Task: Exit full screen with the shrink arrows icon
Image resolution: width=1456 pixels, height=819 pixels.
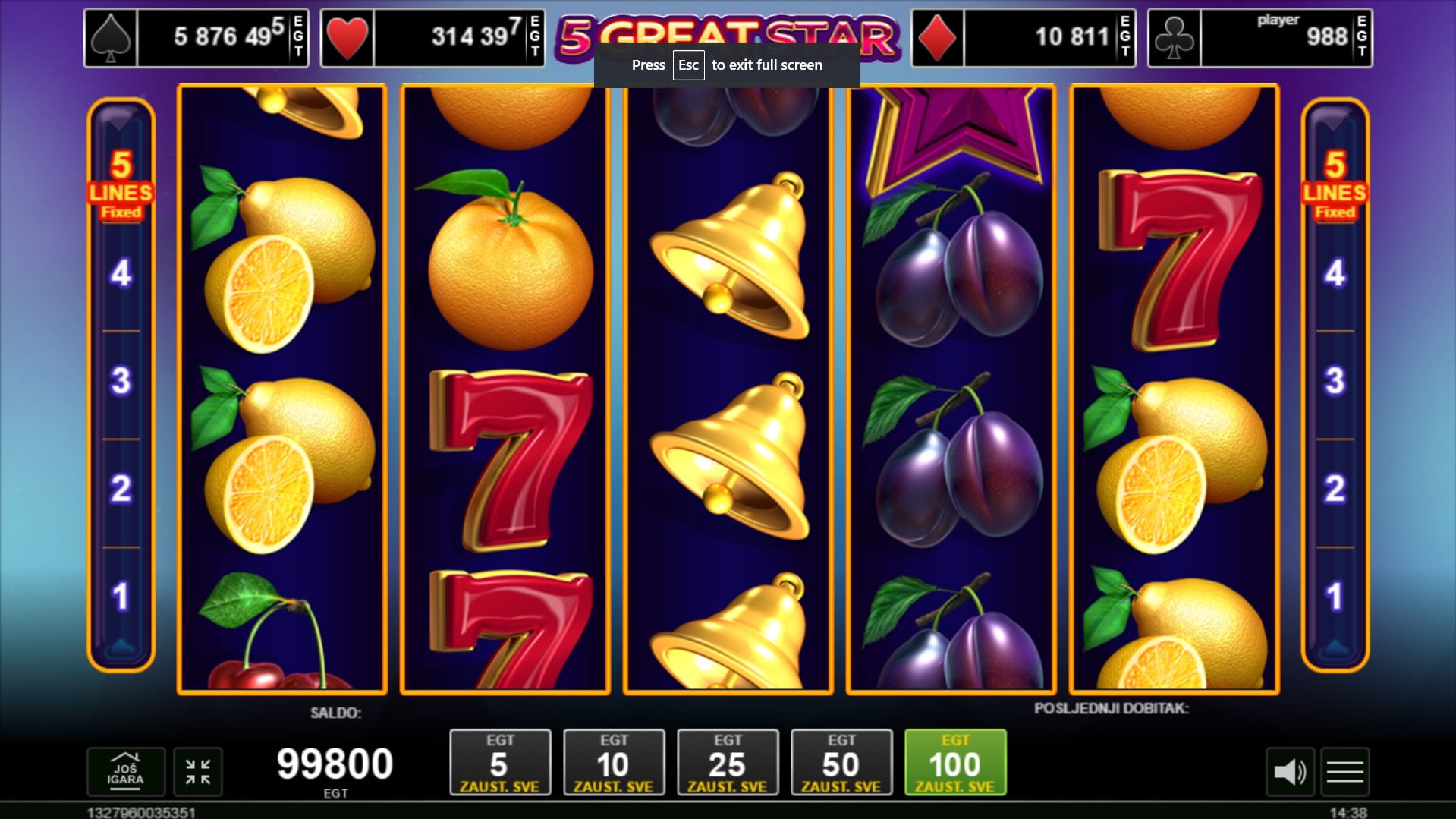Action: (198, 771)
